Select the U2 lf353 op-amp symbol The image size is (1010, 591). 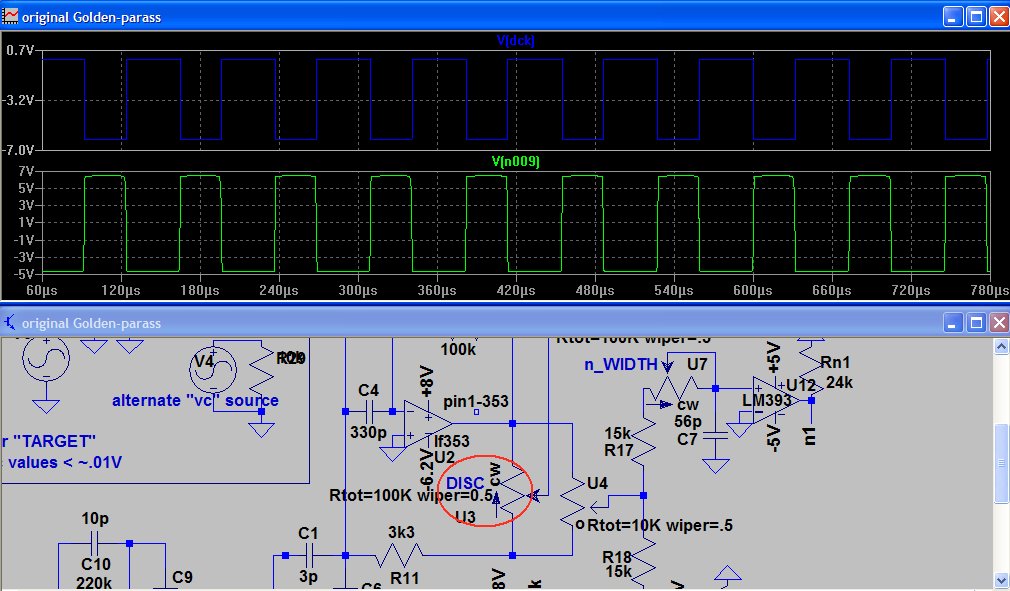pyautogui.click(x=428, y=422)
